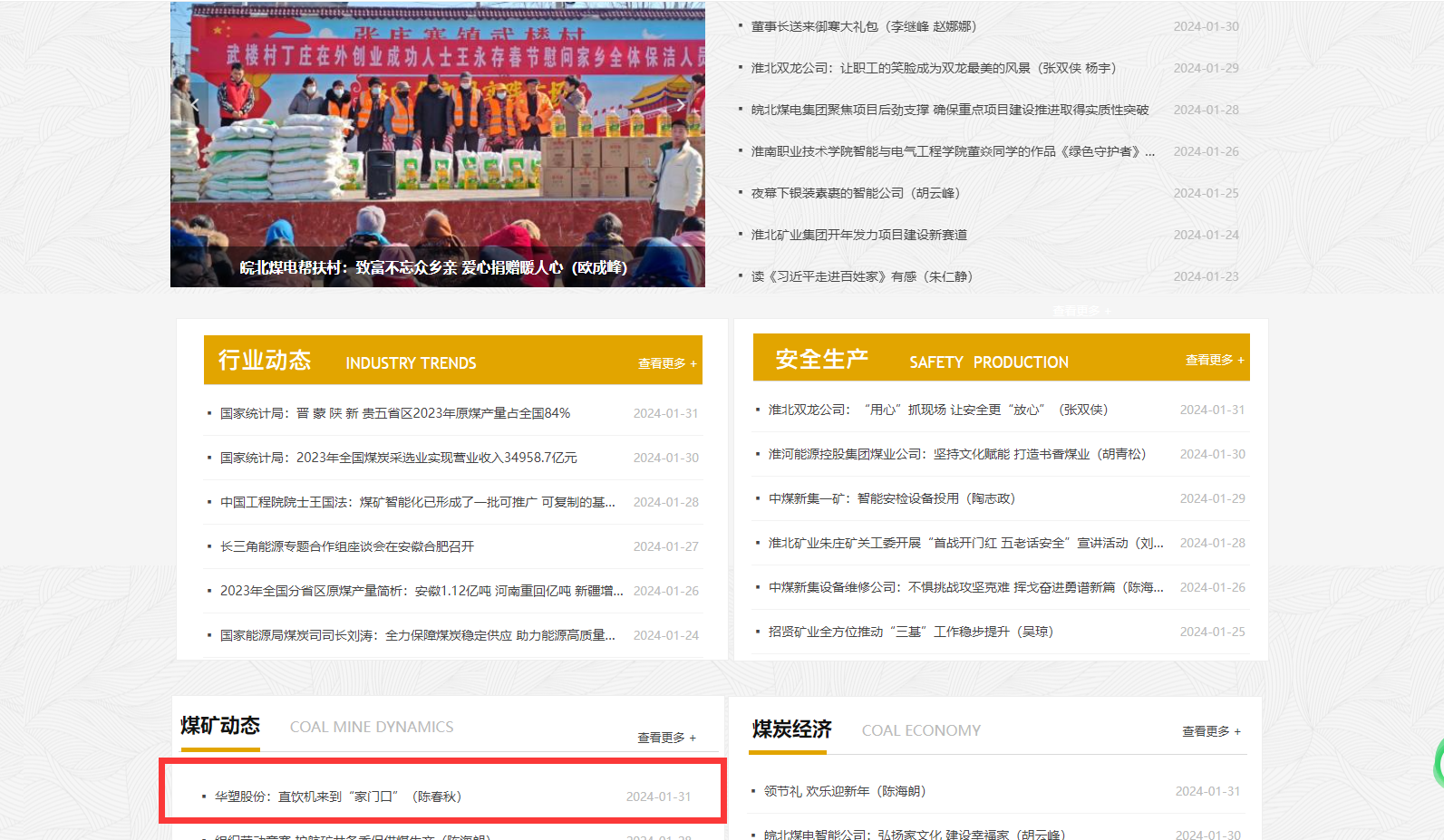This screenshot has width=1444, height=840.
Task: Open the 长三角能源专题合作组座谈会 article
Action: coord(347,546)
